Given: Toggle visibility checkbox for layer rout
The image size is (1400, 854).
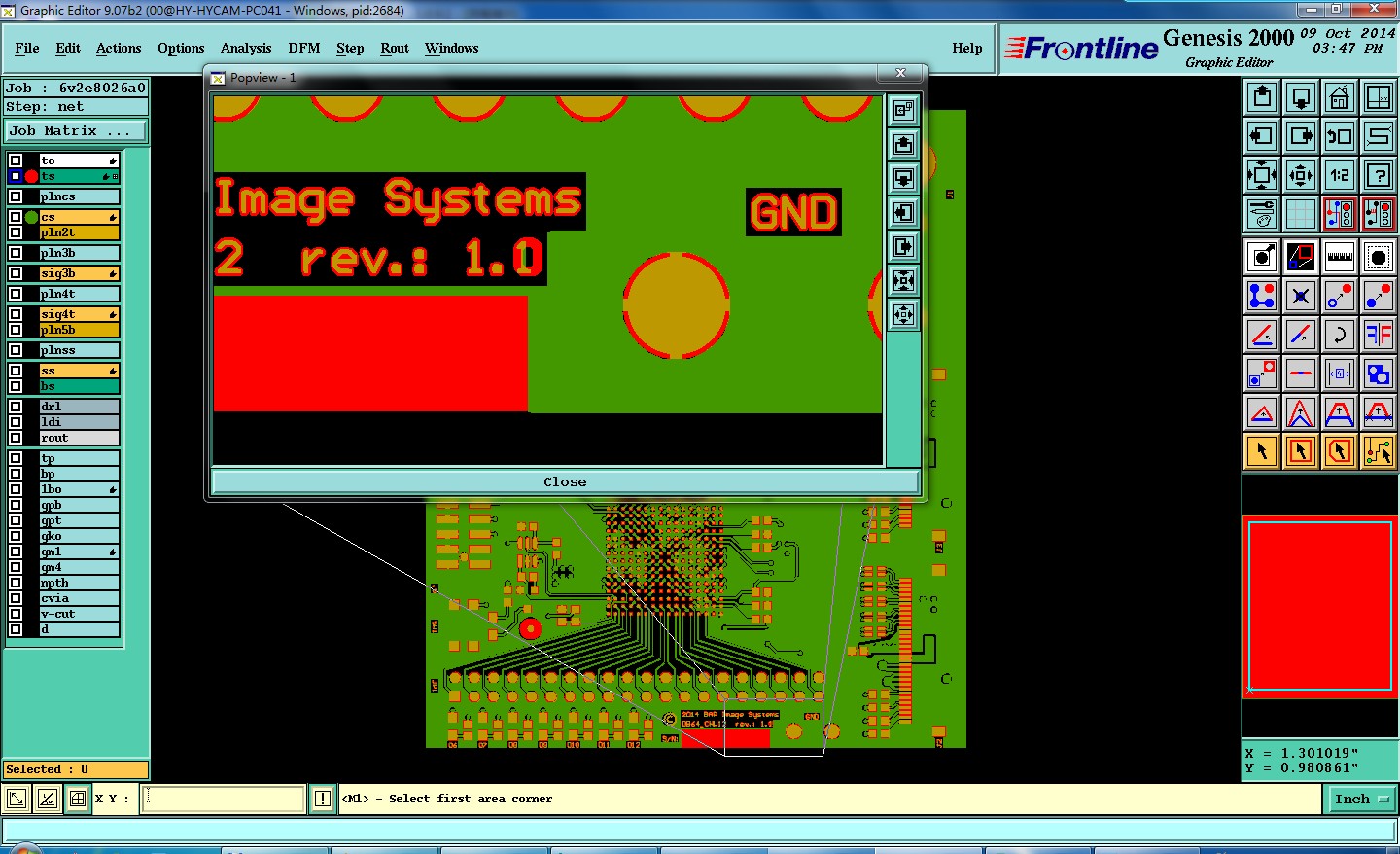Looking at the screenshot, I should pos(16,438).
